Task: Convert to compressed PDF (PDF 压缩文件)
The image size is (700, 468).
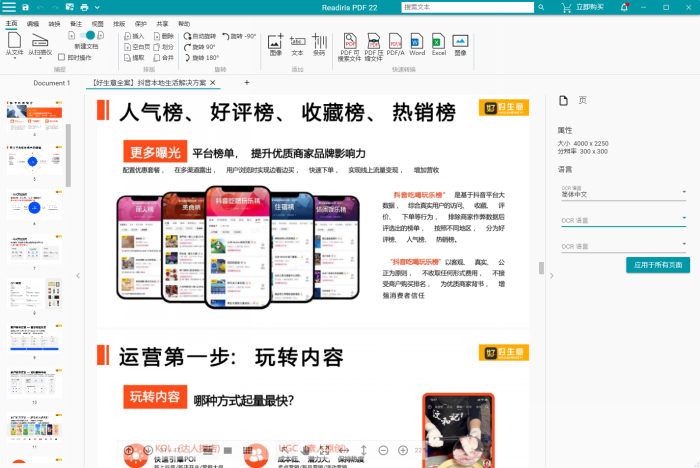Action: pyautogui.click(x=374, y=47)
